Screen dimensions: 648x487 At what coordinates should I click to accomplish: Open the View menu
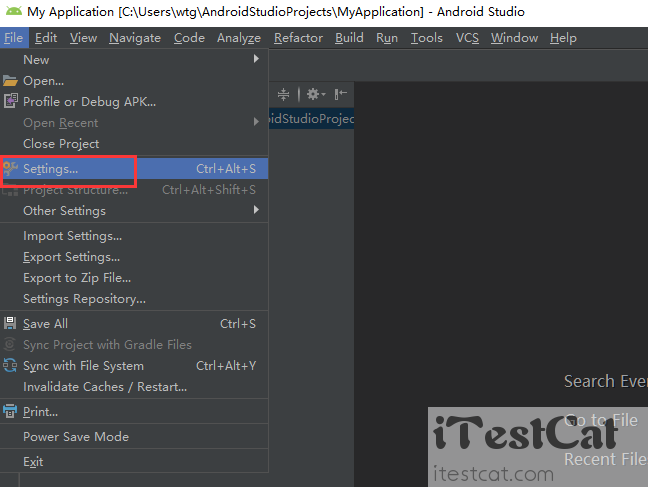pos(83,38)
